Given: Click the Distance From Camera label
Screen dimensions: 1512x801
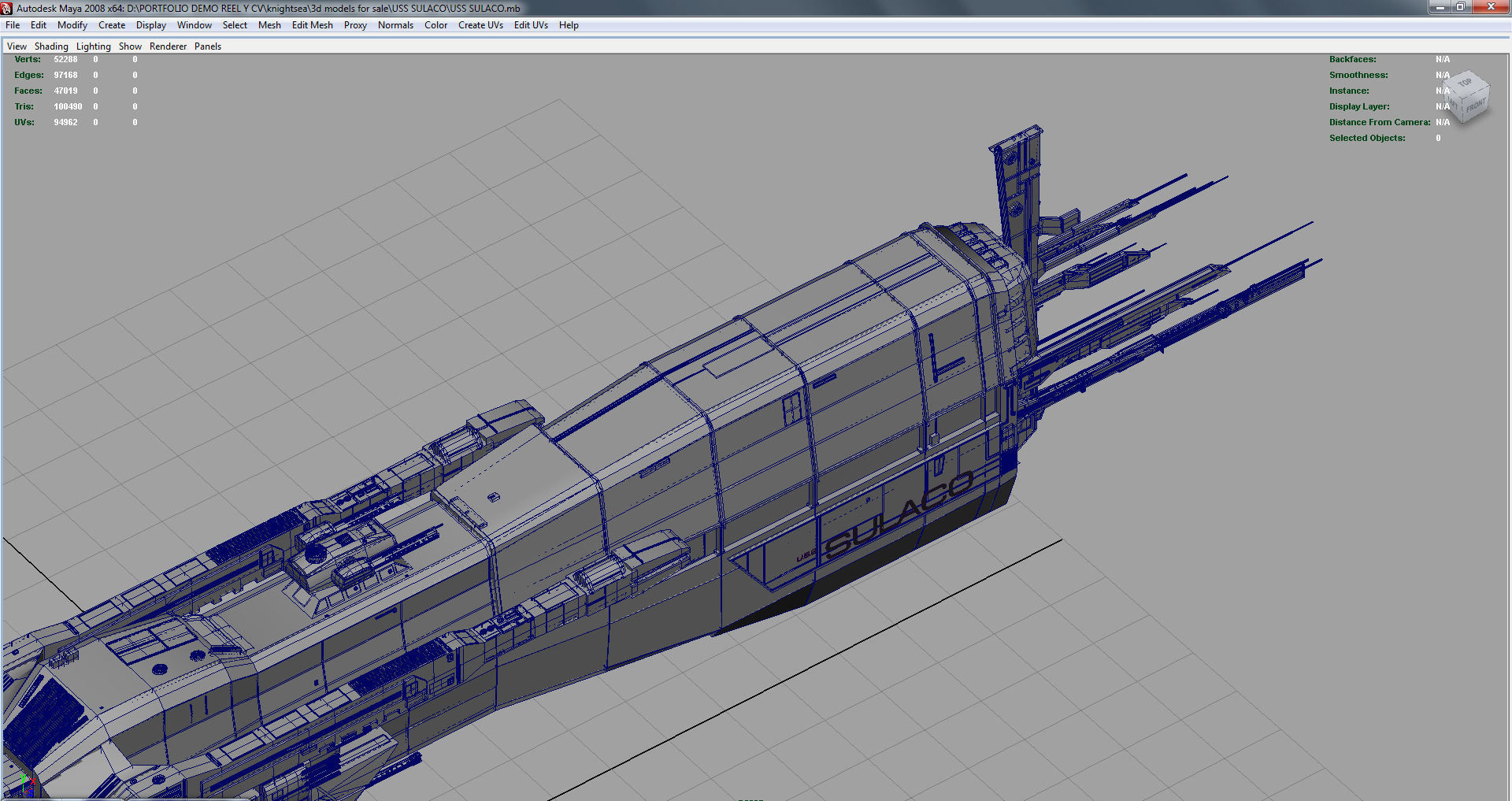Looking at the screenshot, I should pyautogui.click(x=1380, y=123).
